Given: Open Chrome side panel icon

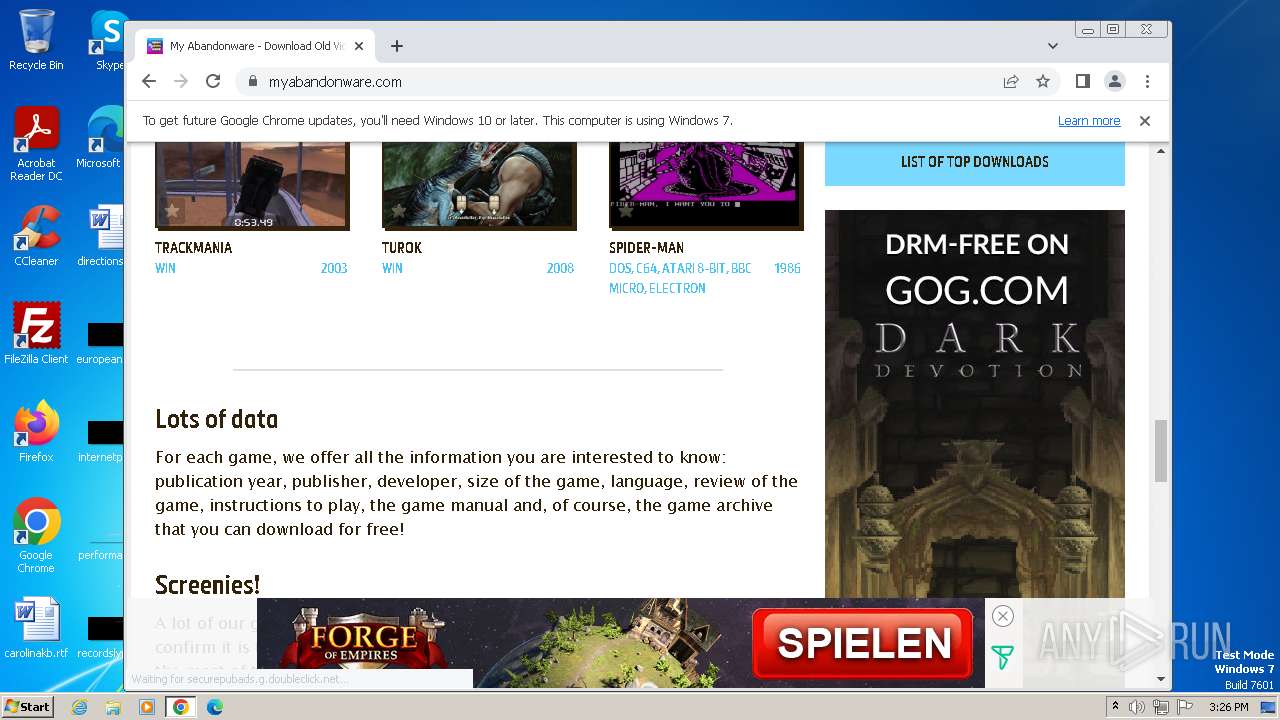Looking at the screenshot, I should 1083,82.
